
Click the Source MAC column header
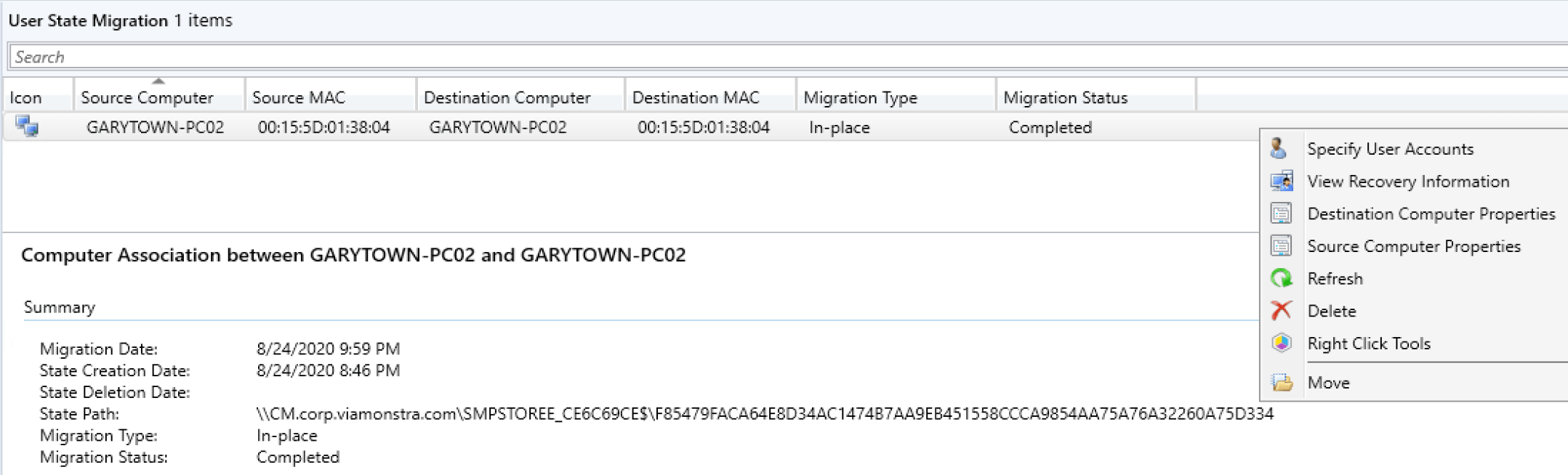pyautogui.click(x=299, y=97)
